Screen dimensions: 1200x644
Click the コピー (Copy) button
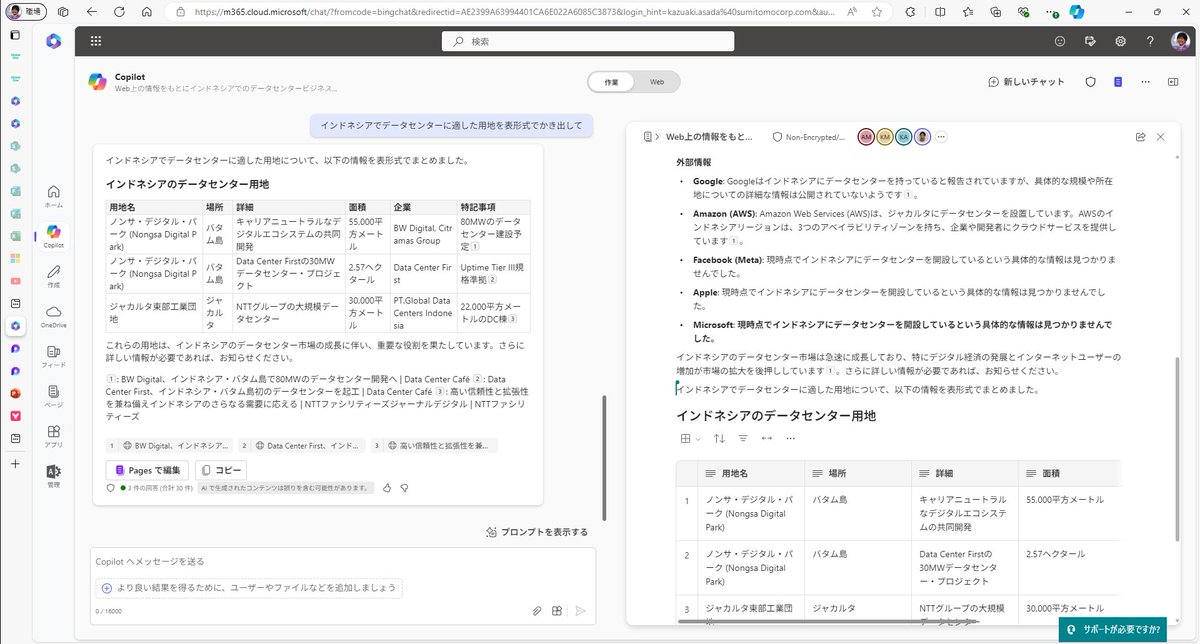[221, 470]
